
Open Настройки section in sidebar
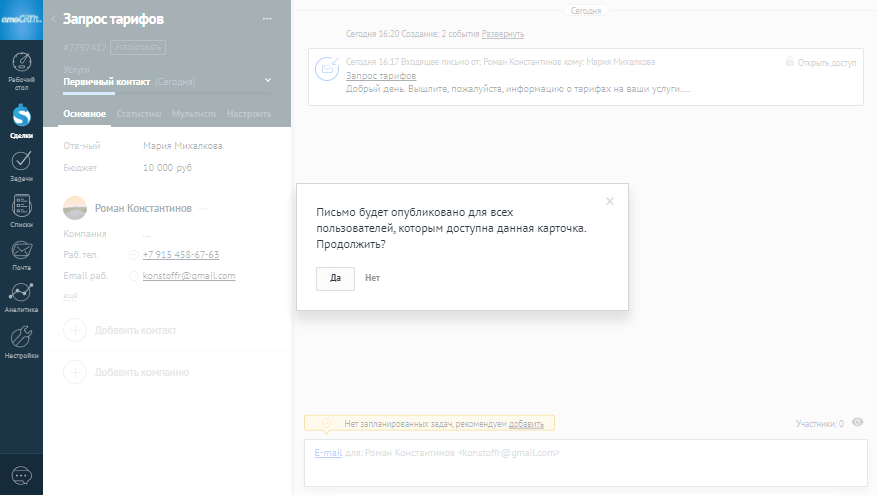point(21,341)
